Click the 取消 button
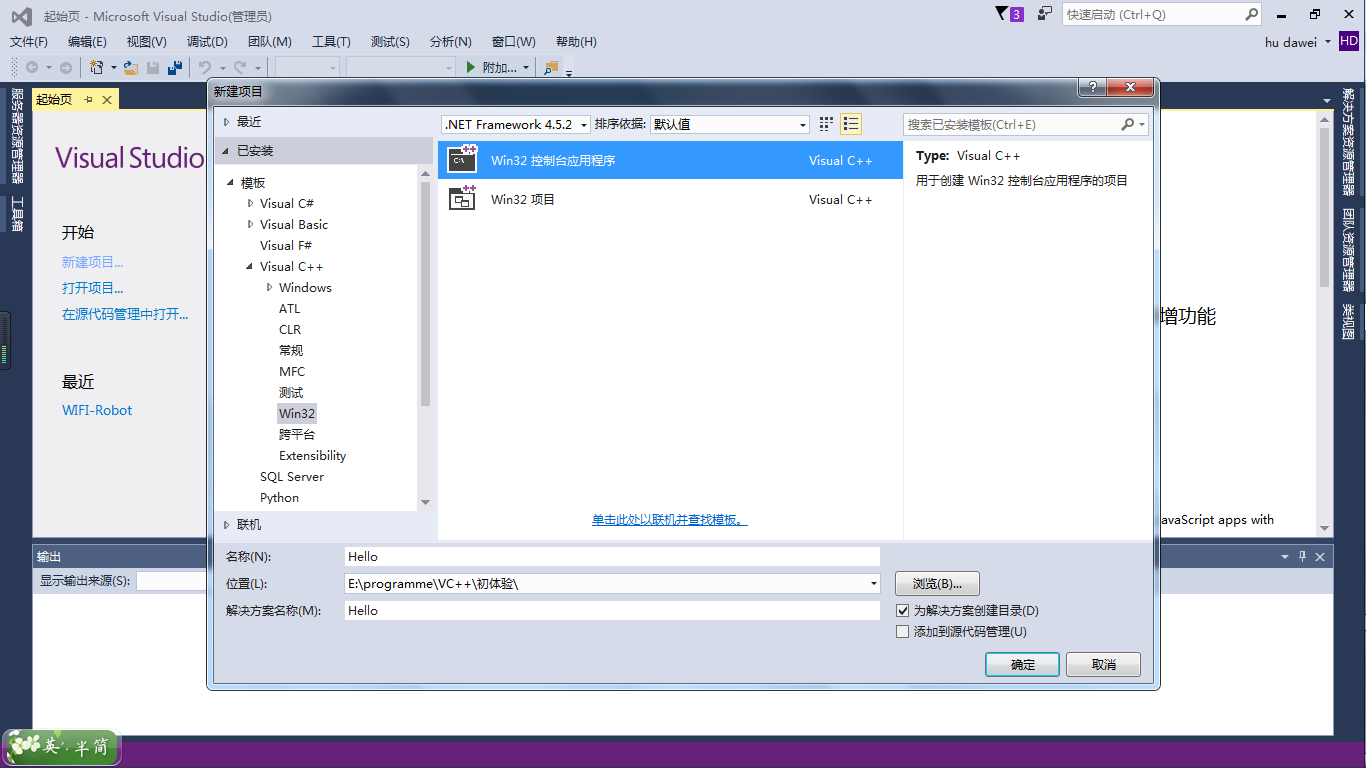Screen dimensions: 1366x768 (1103, 664)
